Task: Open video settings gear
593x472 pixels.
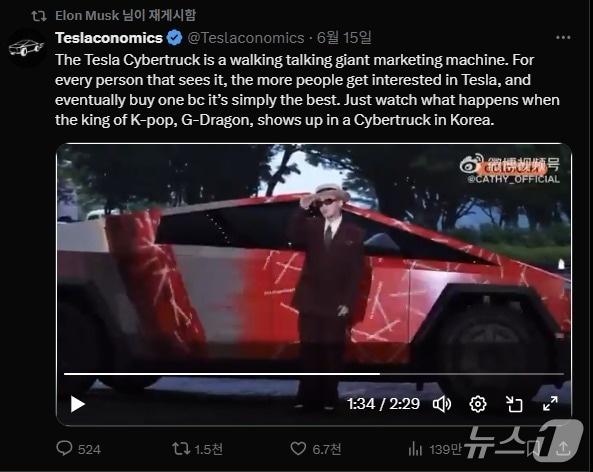Action: pos(478,404)
